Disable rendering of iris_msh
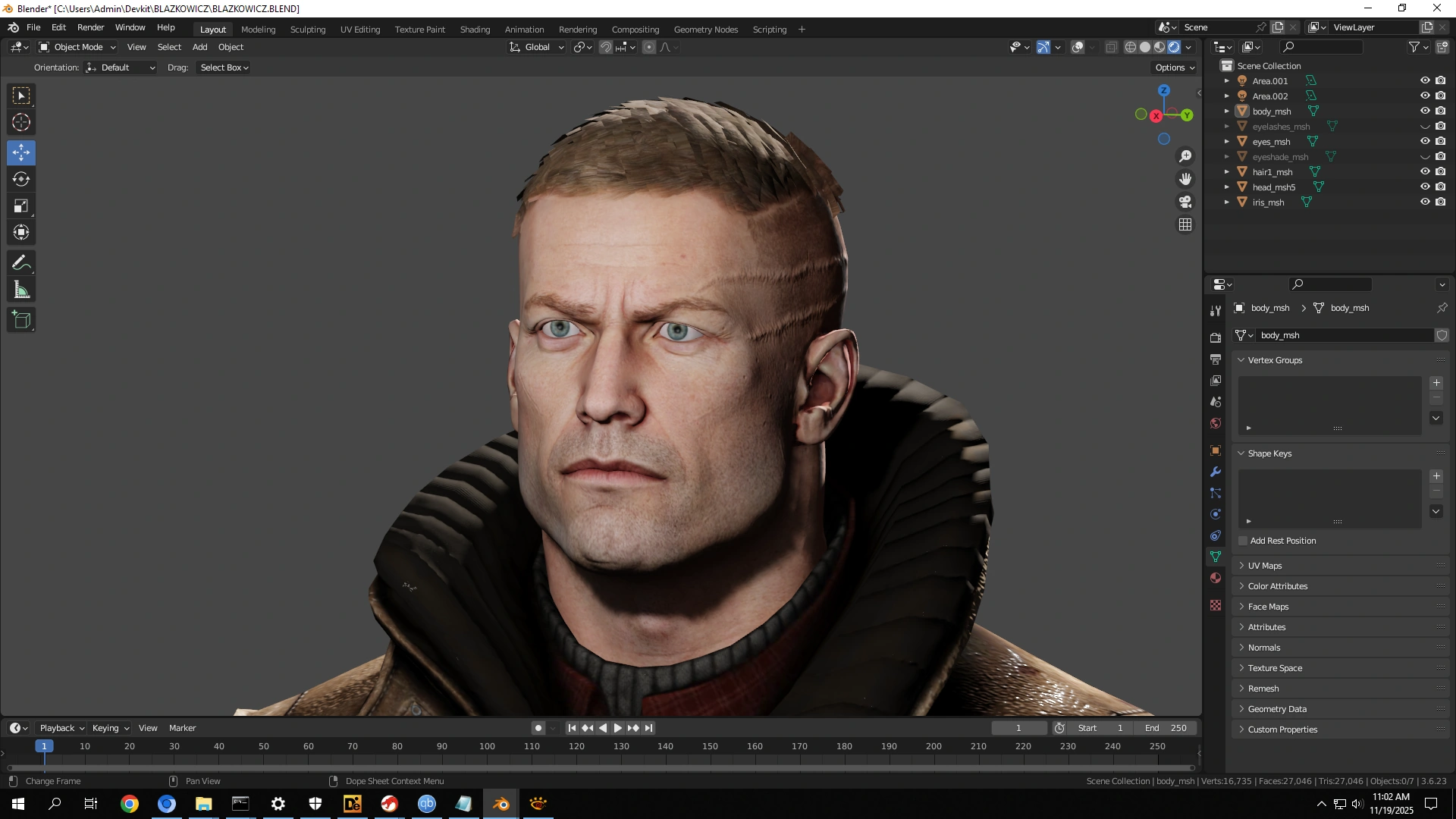 1440,202
